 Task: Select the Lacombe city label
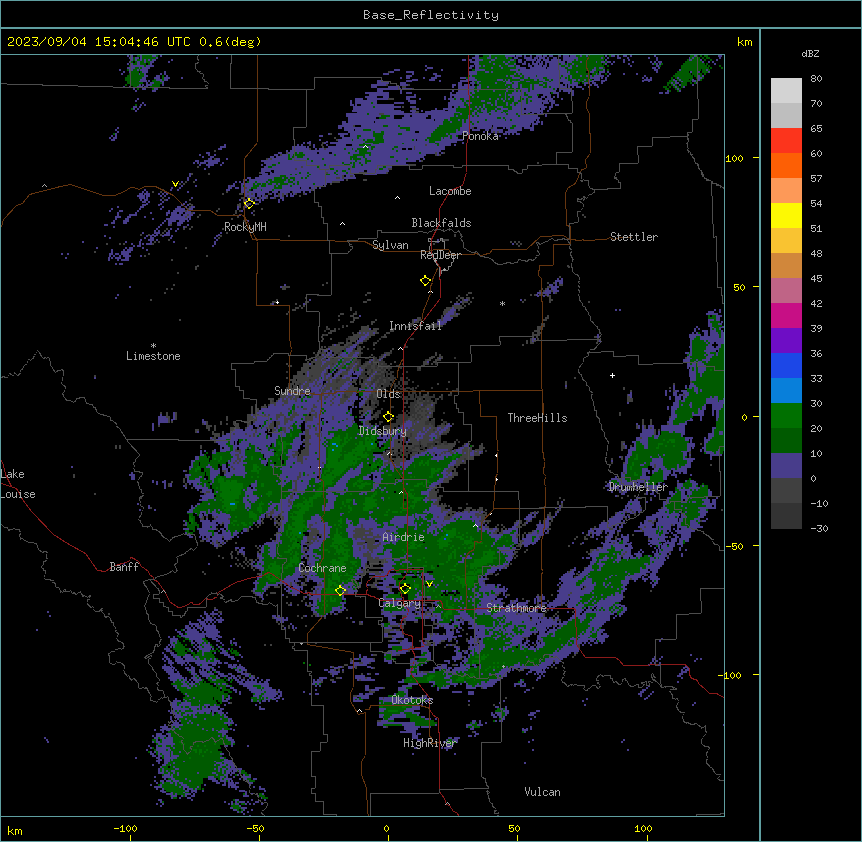[450, 191]
